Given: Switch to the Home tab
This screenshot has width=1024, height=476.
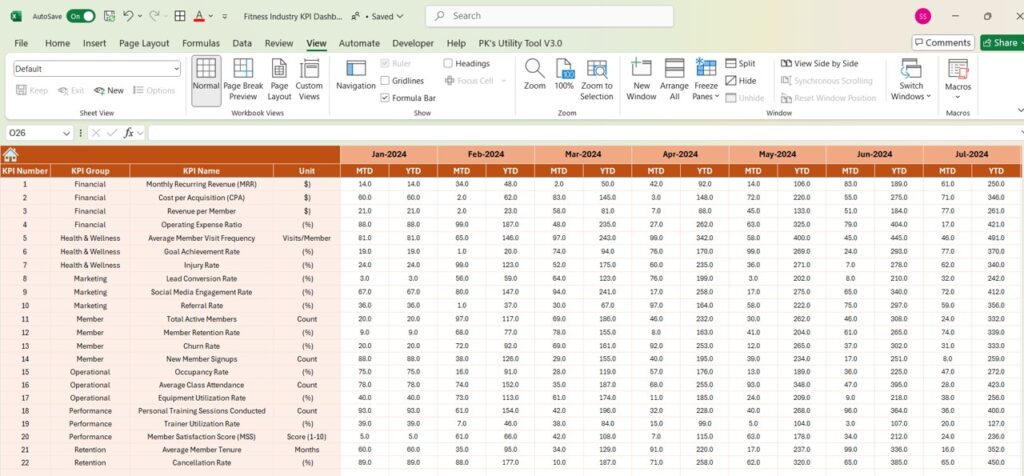Looking at the screenshot, I should click(57, 43).
